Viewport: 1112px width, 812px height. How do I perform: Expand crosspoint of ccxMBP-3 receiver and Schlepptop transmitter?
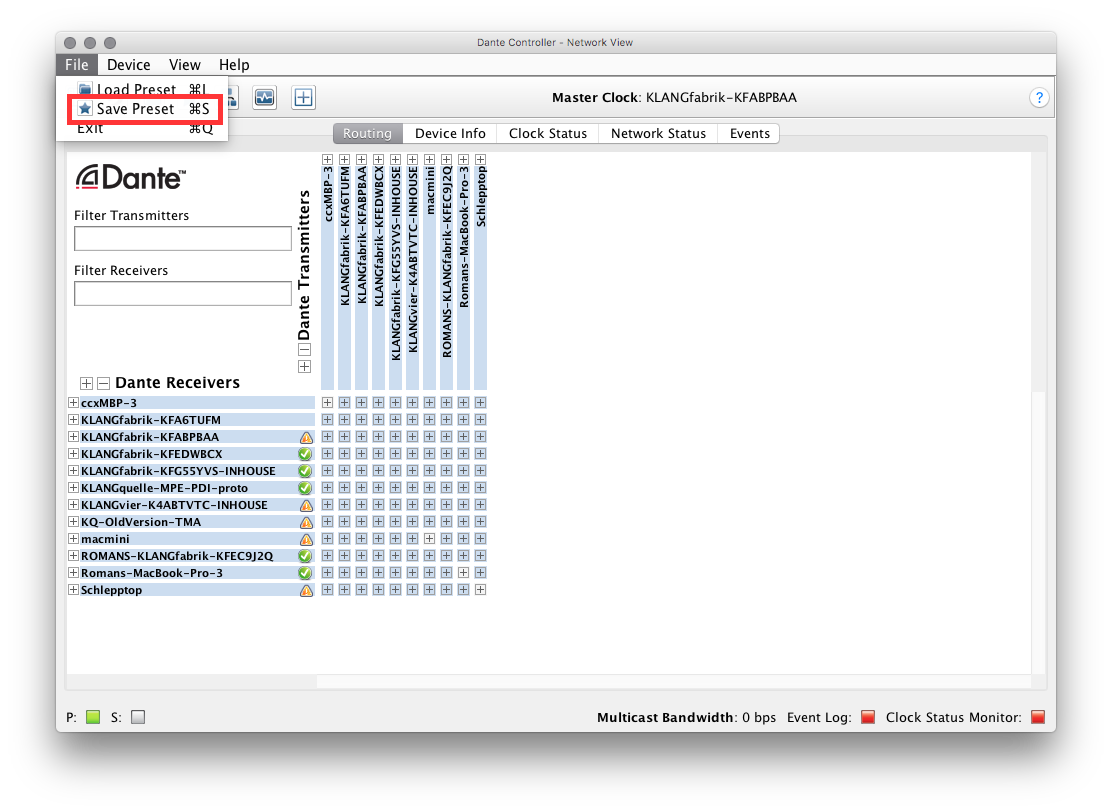pyautogui.click(x=480, y=402)
